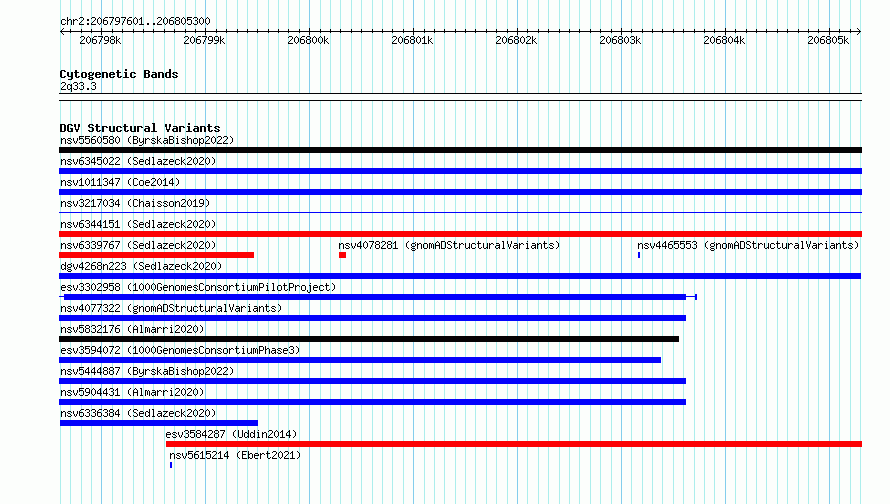
Task: Open the nsv5904431 (Almarri2020) label
Action: [132, 392]
